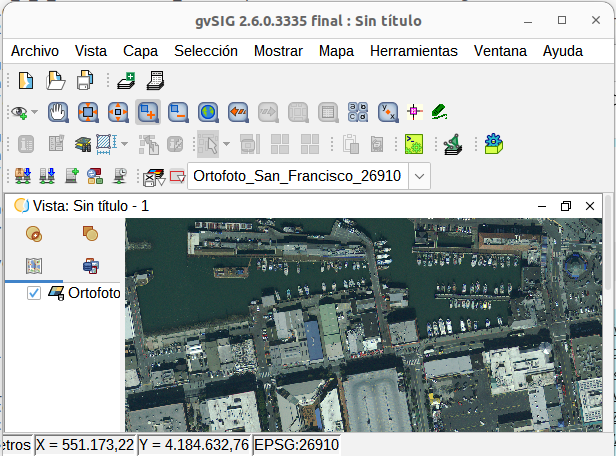Click the Zoom out tool
Screen dimensions: 616x456
[x=178, y=113]
